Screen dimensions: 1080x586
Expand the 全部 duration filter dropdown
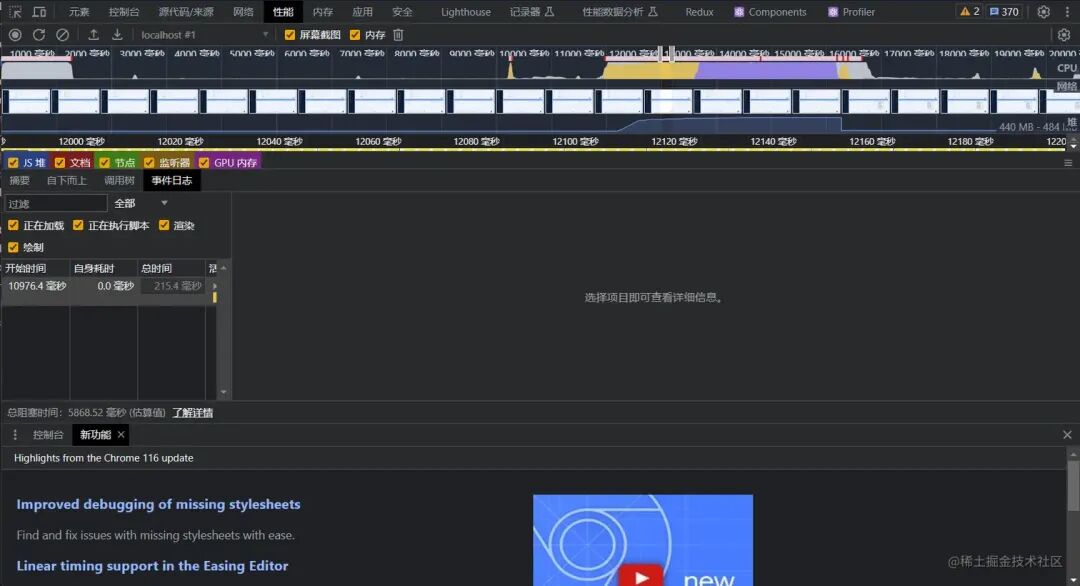(141, 203)
